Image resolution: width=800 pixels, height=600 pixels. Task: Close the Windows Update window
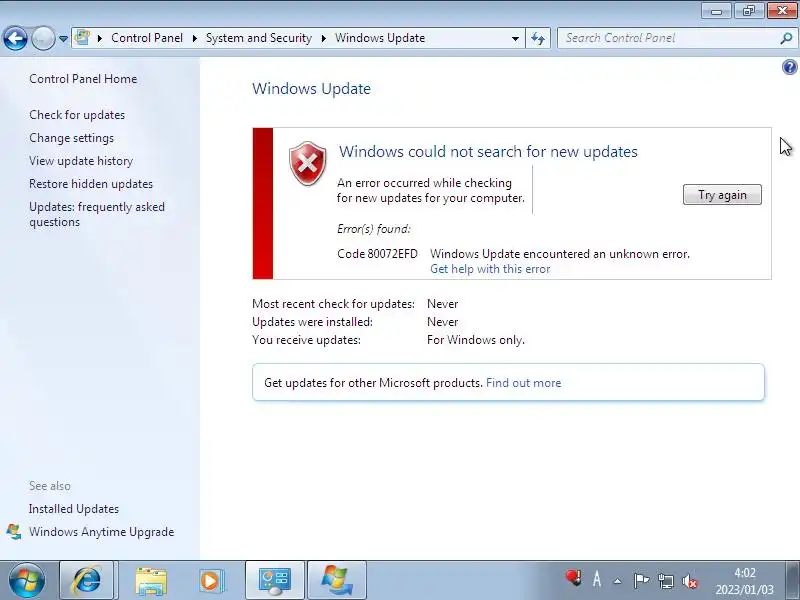782,11
